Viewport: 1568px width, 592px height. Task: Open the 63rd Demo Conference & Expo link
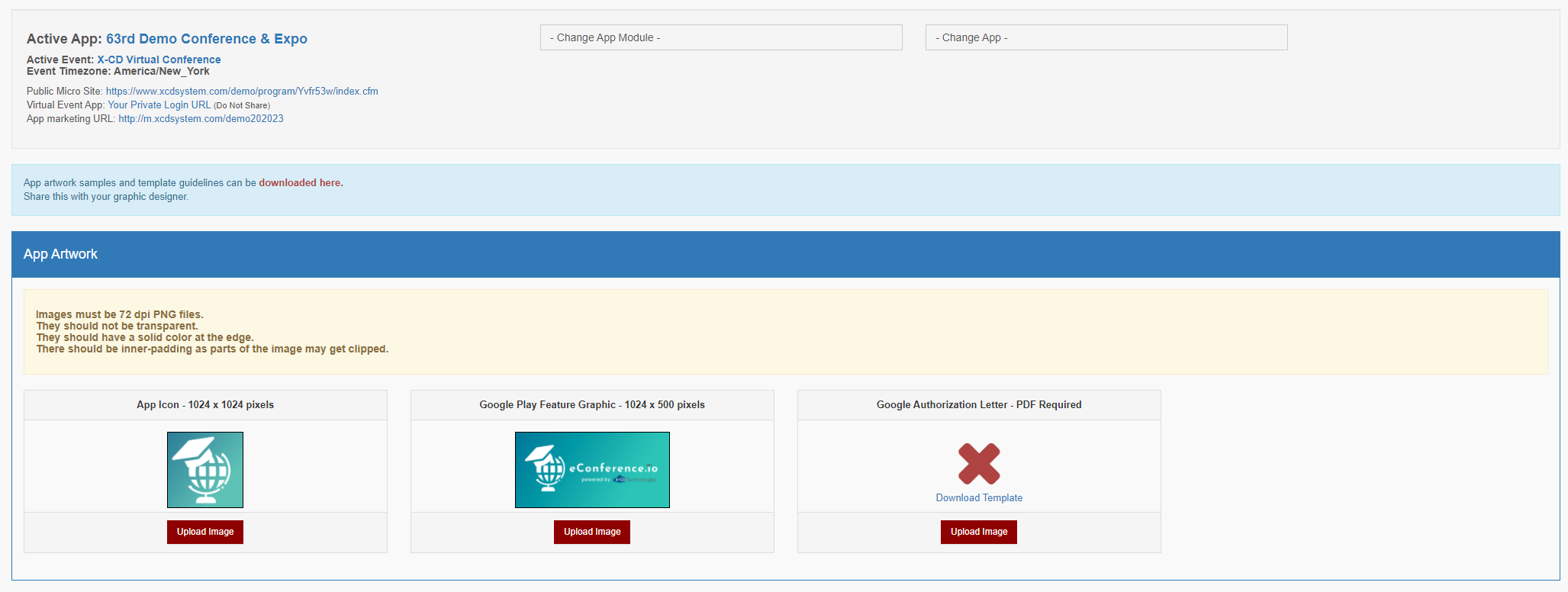207,39
